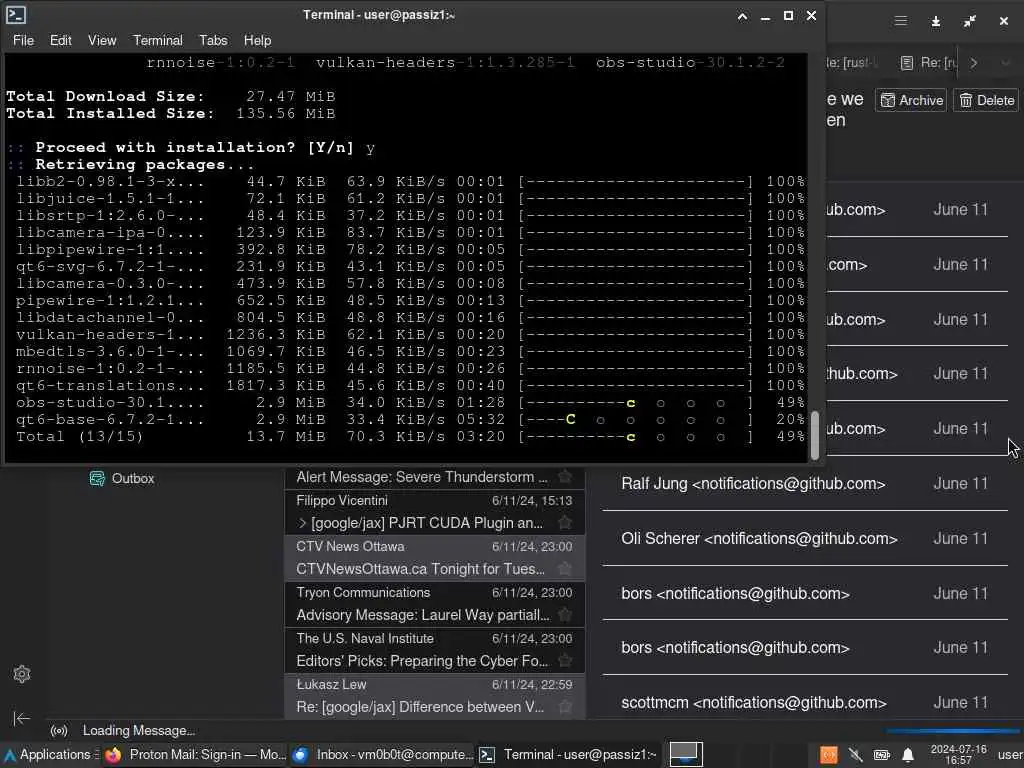Open mail client settings gear
The image size is (1024, 768).
[22, 674]
